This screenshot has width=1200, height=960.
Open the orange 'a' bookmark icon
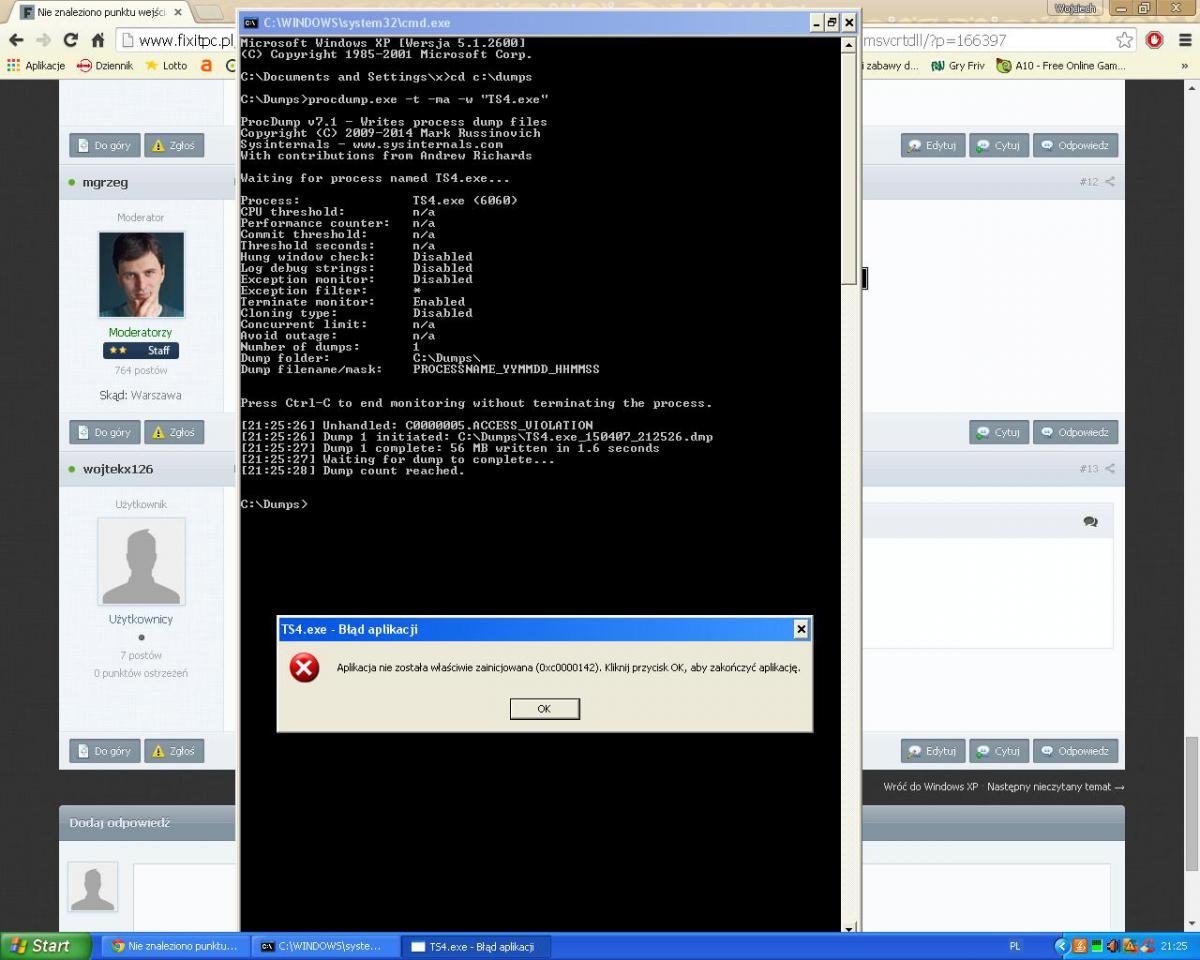point(206,66)
